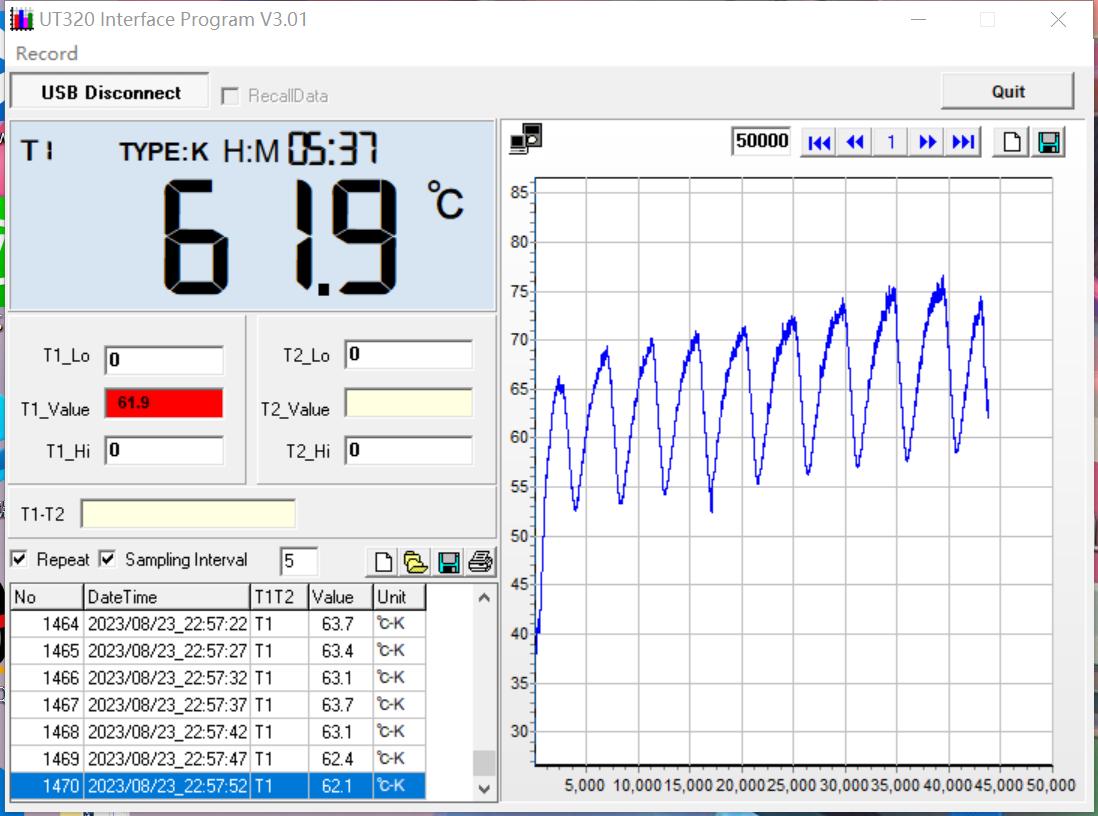
Task: Save data table with floppy icon
Action: coord(449,562)
